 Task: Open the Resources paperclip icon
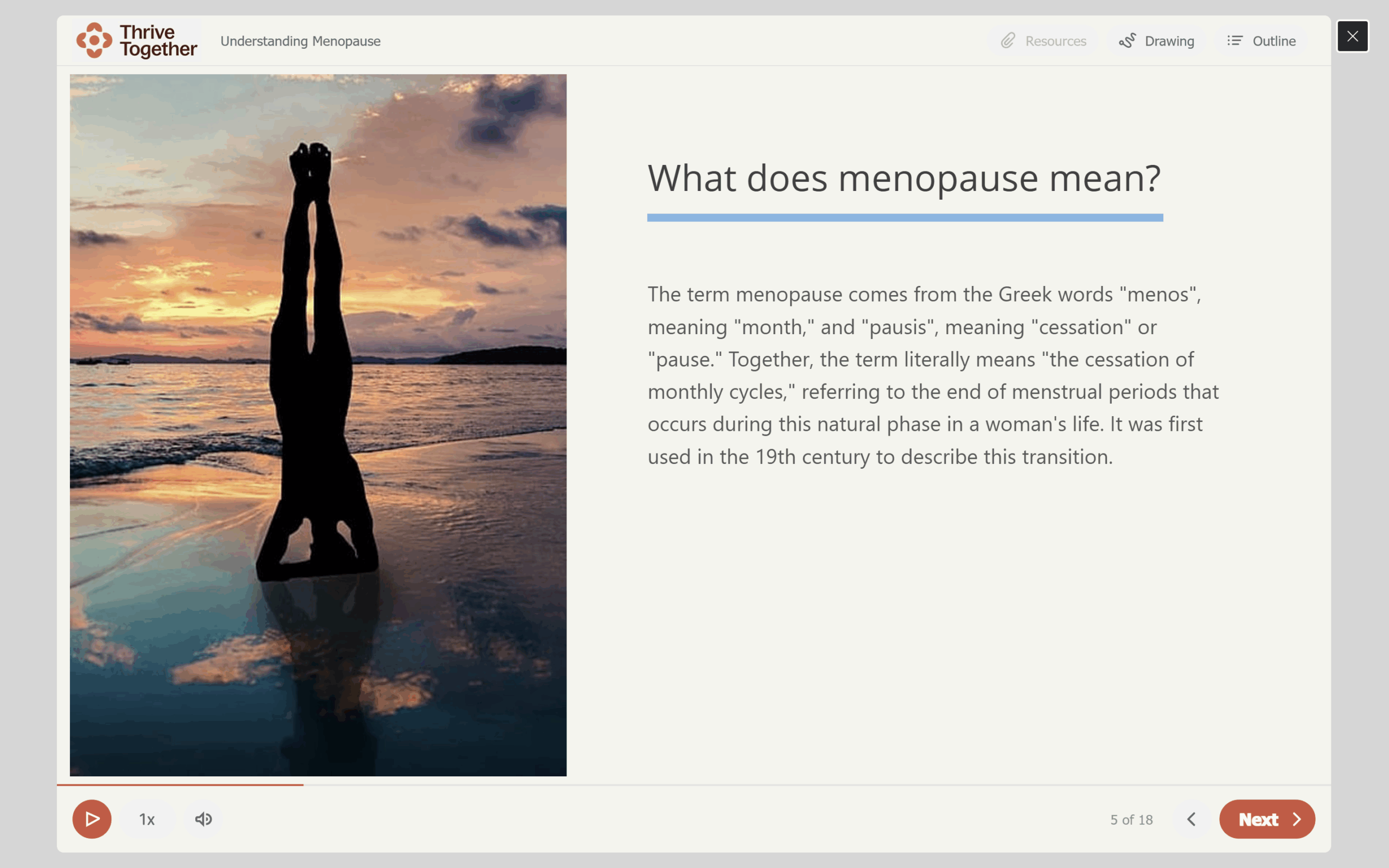[x=1009, y=40]
